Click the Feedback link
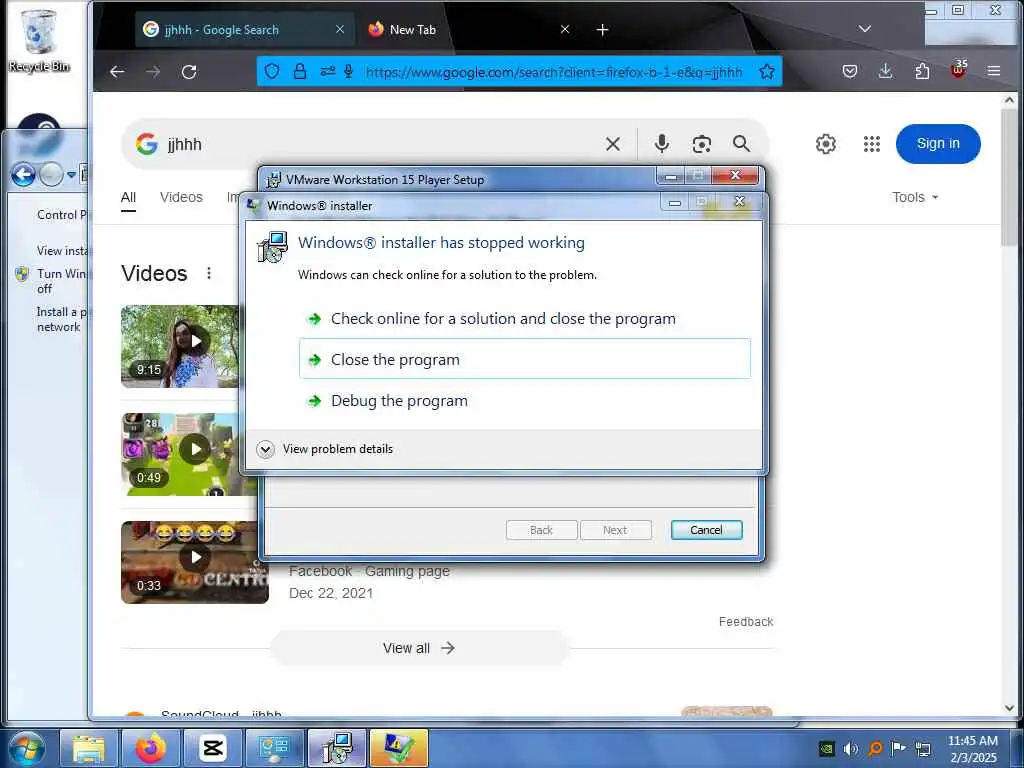 (746, 622)
